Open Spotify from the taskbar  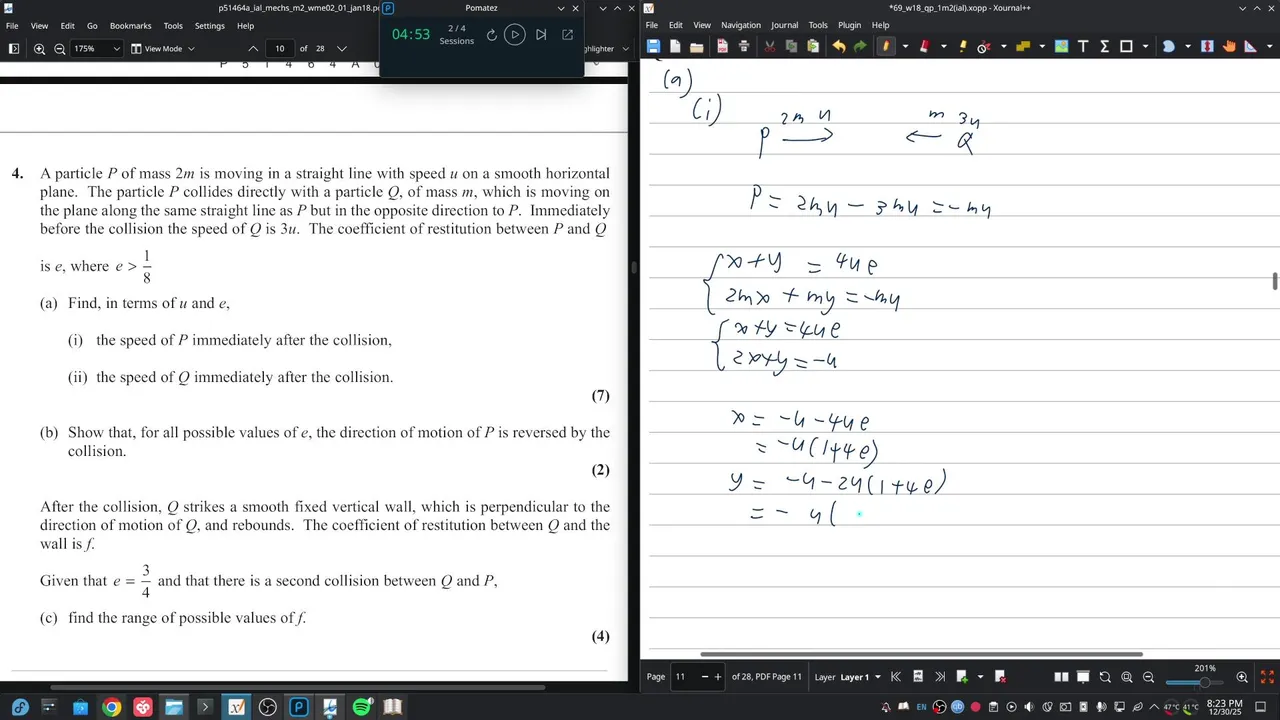click(362, 707)
